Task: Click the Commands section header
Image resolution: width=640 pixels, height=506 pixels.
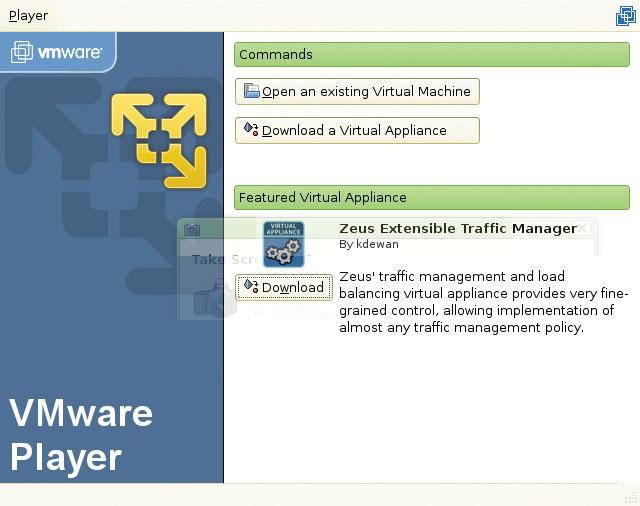Action: 432,54
